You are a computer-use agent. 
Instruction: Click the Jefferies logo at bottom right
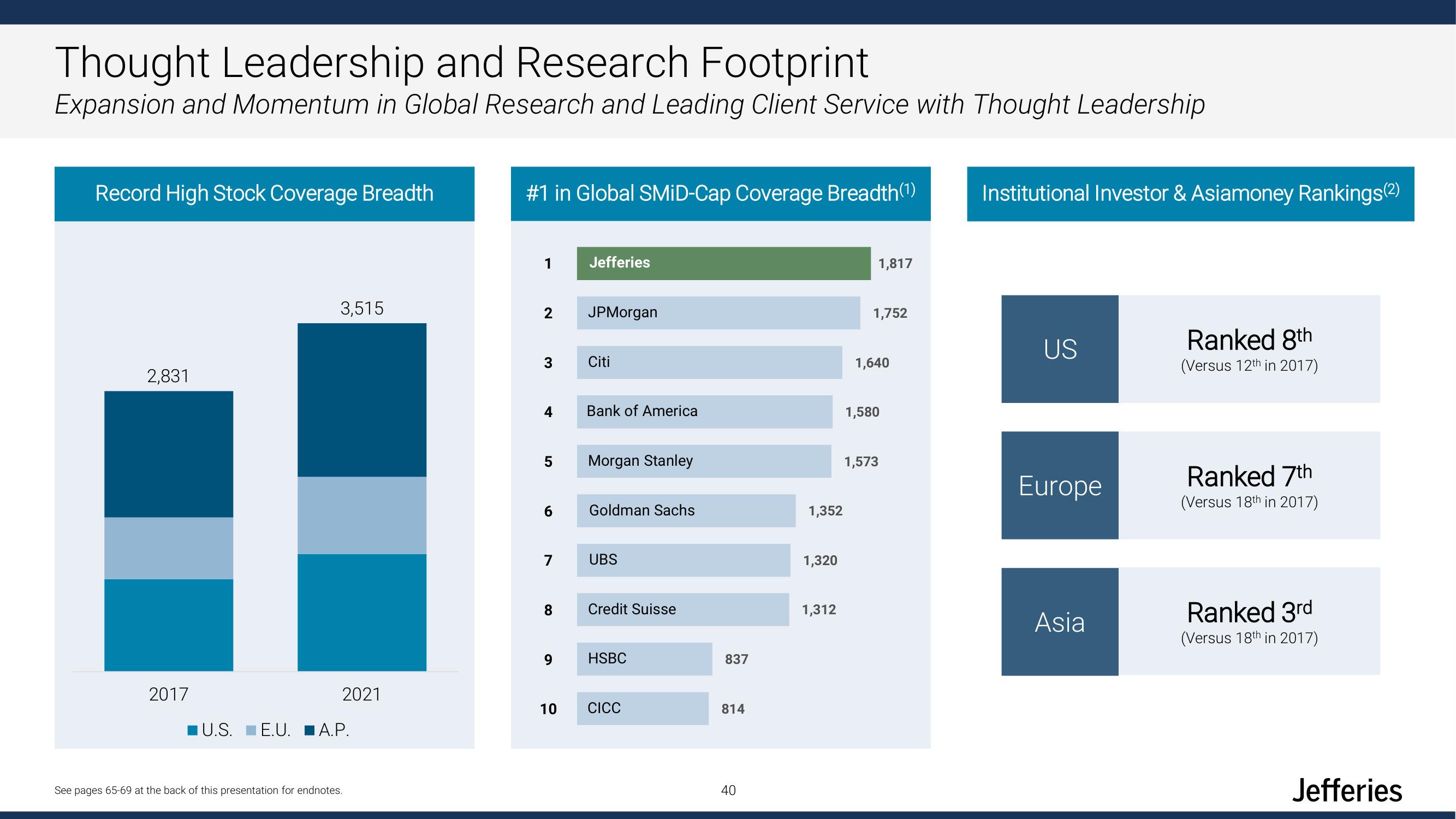tap(1347, 790)
